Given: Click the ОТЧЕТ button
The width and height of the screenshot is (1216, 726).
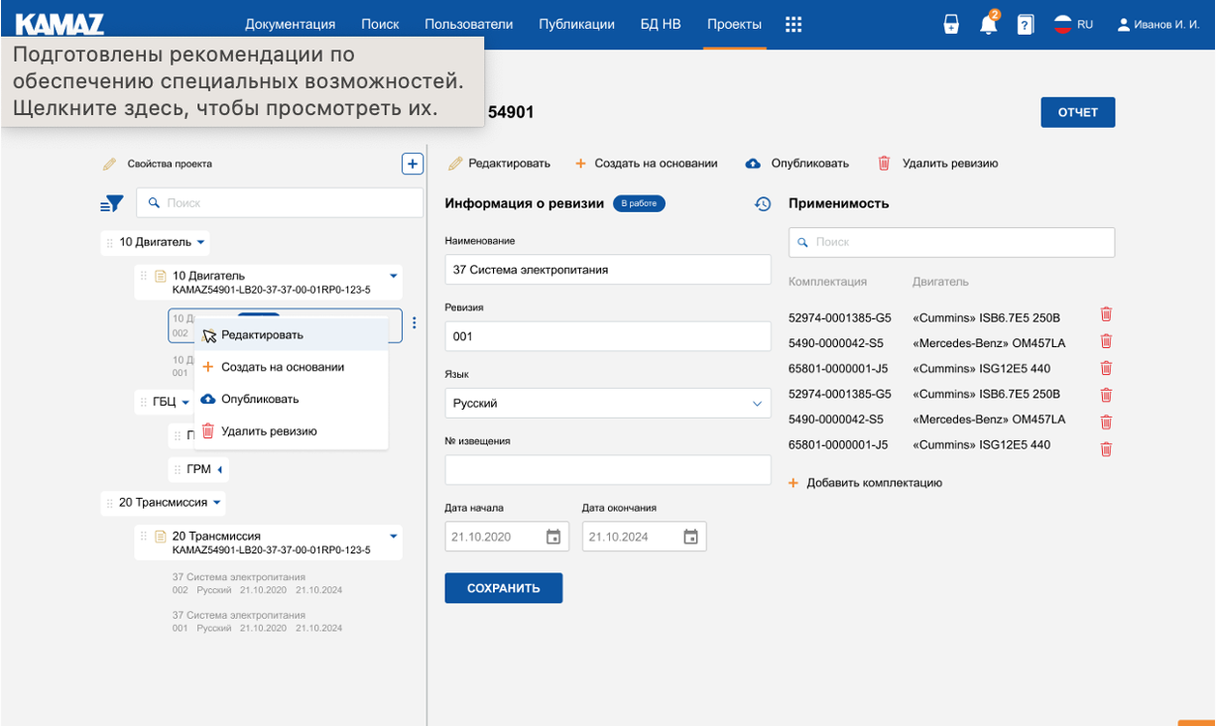Looking at the screenshot, I should [x=1077, y=112].
